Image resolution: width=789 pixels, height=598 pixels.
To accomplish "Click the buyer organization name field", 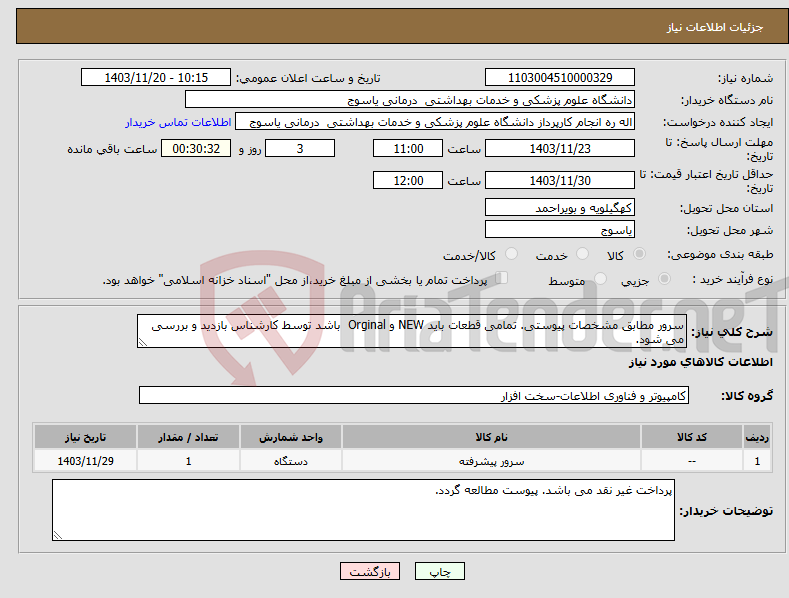I will coord(410,100).
